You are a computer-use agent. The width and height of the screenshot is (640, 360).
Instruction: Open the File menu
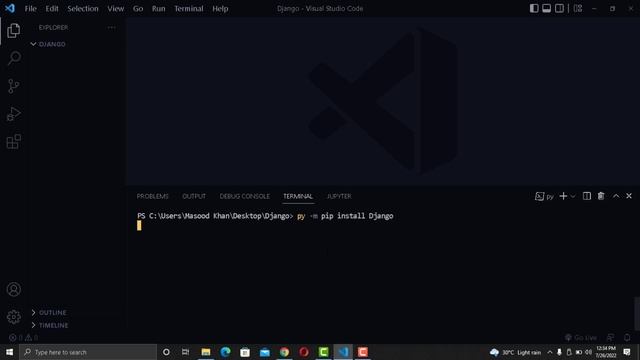[x=31, y=9]
